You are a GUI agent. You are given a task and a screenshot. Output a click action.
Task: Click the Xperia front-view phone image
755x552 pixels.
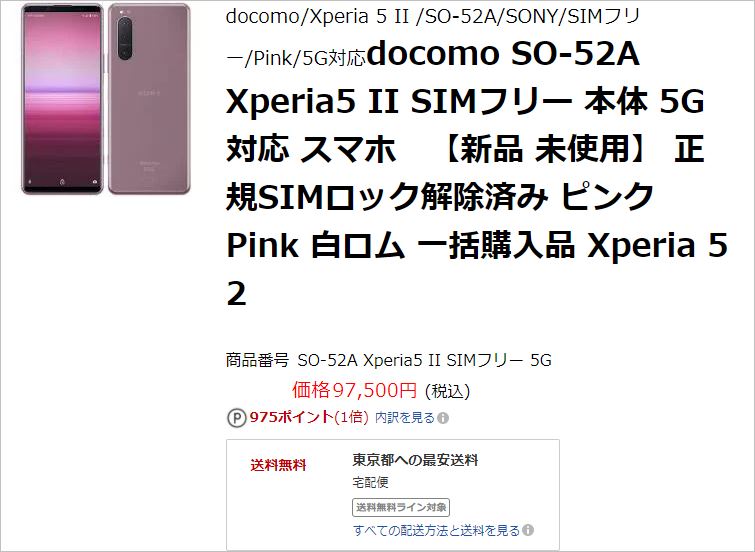(63, 98)
